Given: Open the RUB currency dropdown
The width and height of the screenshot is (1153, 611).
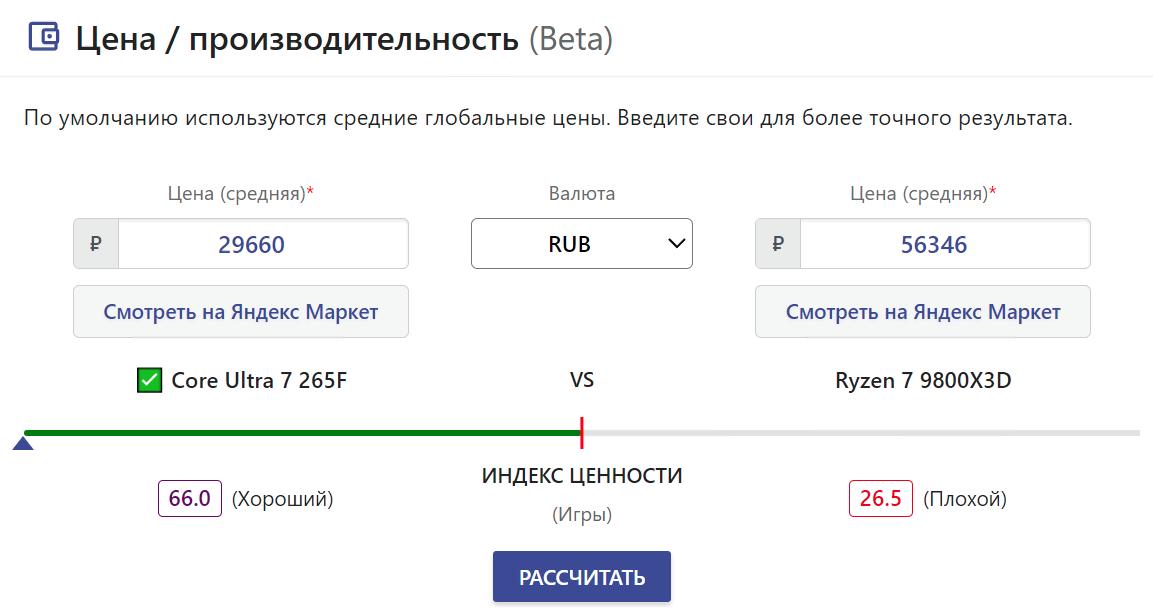Looking at the screenshot, I should click(x=581, y=244).
